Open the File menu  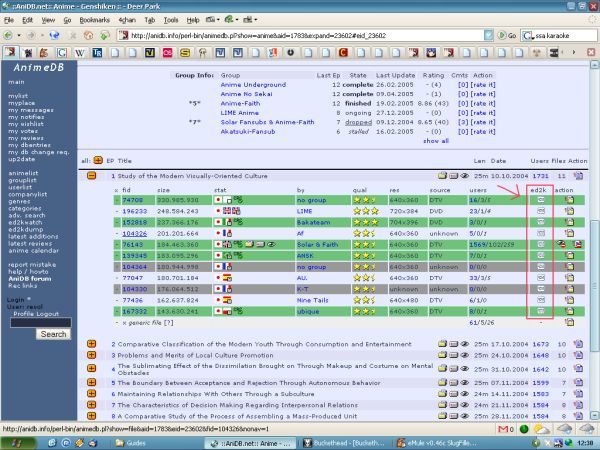(x=9, y=20)
